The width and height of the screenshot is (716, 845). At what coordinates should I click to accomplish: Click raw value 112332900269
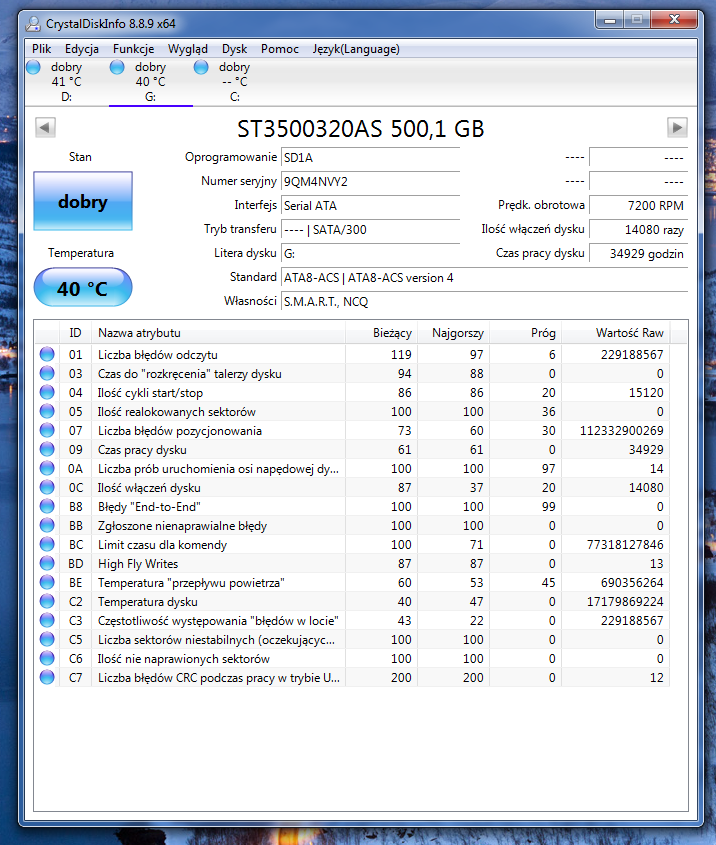tap(622, 431)
